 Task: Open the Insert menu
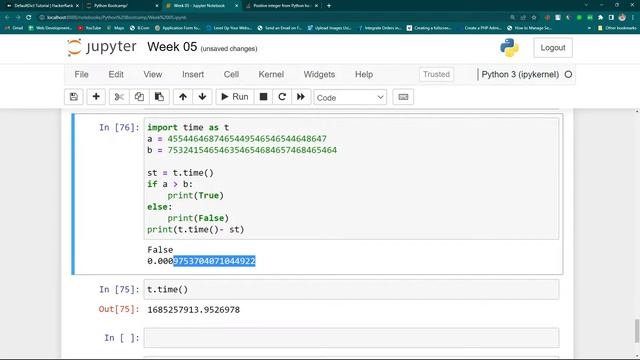click(x=193, y=74)
